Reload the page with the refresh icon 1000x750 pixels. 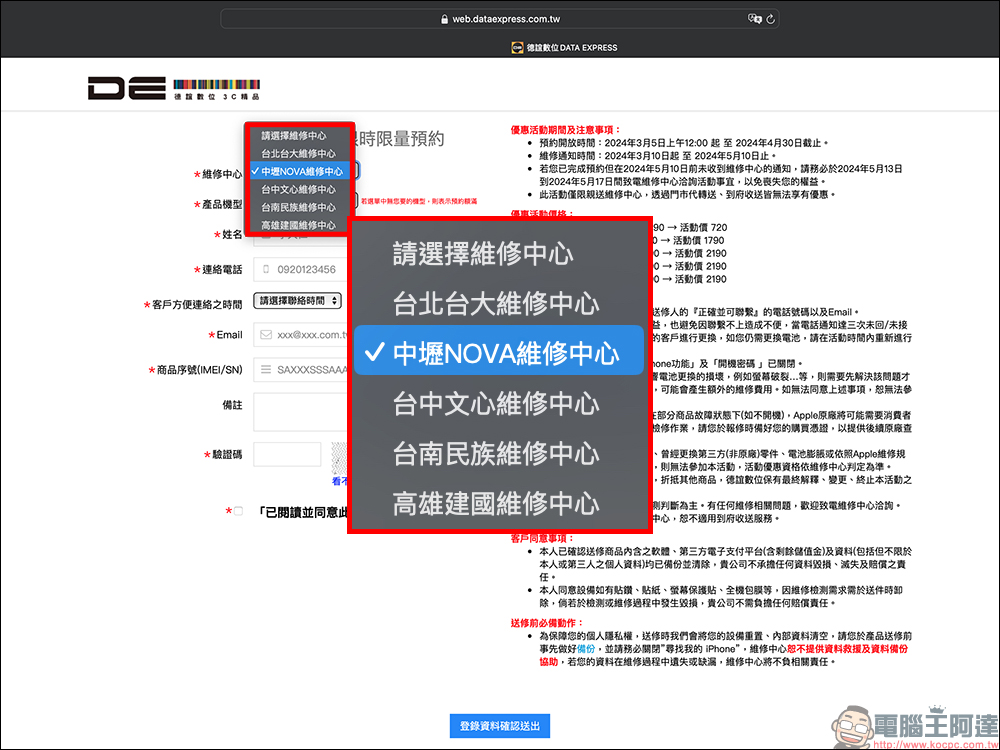pos(770,19)
